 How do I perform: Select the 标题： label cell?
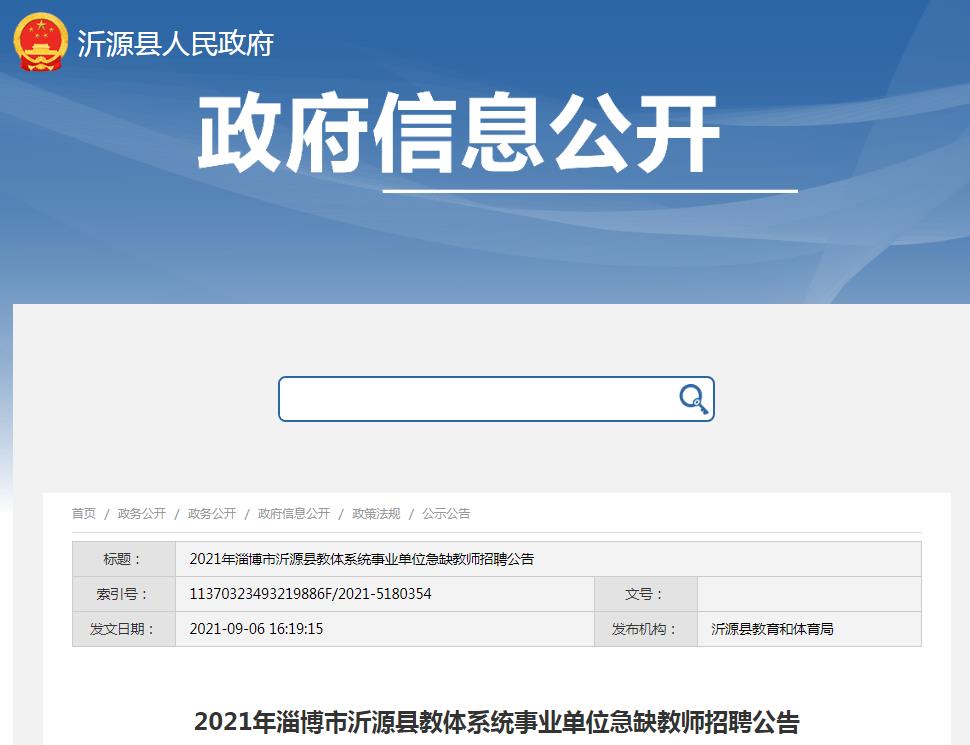[124, 559]
